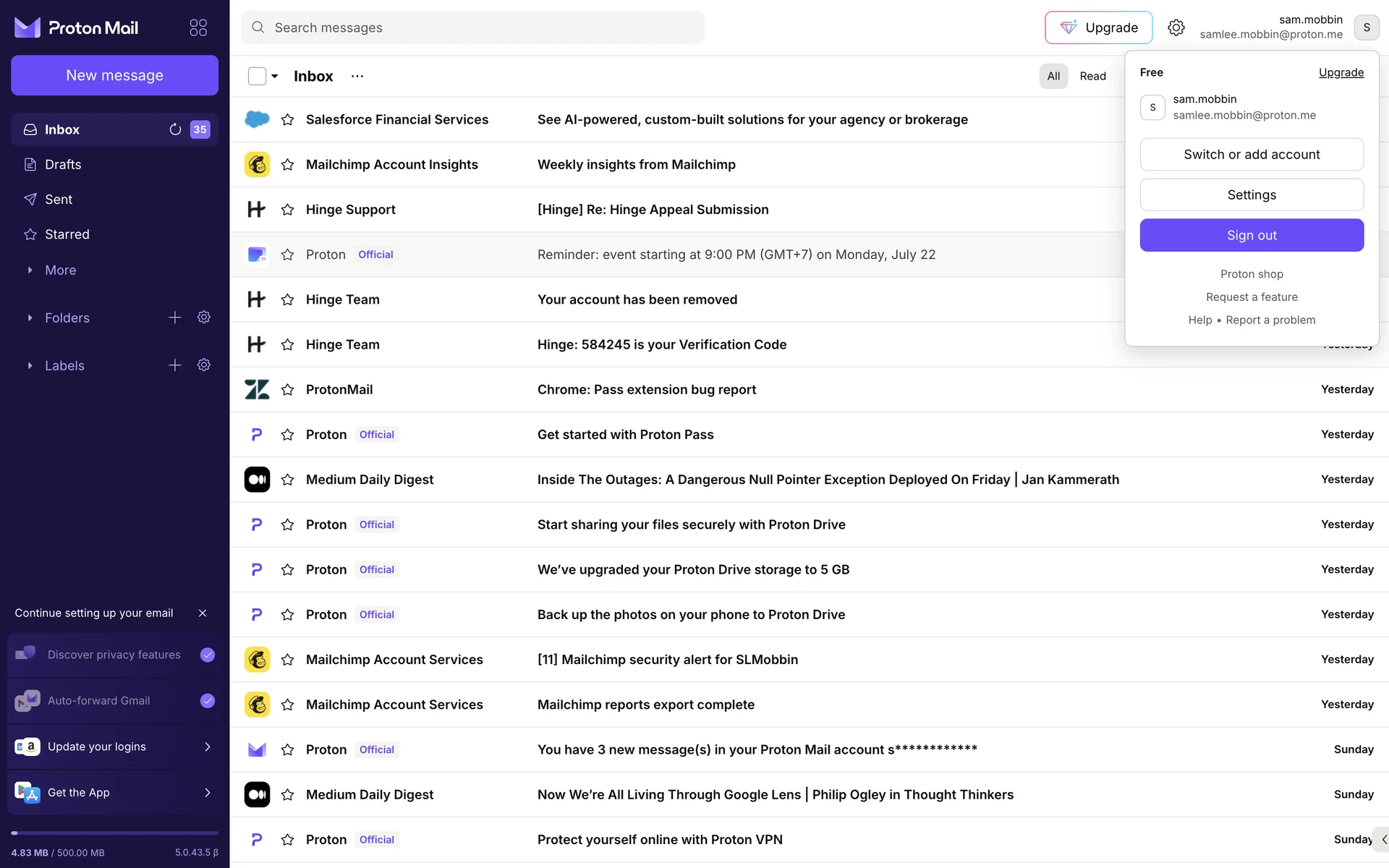Expand the More section in the sidebar

(x=30, y=270)
